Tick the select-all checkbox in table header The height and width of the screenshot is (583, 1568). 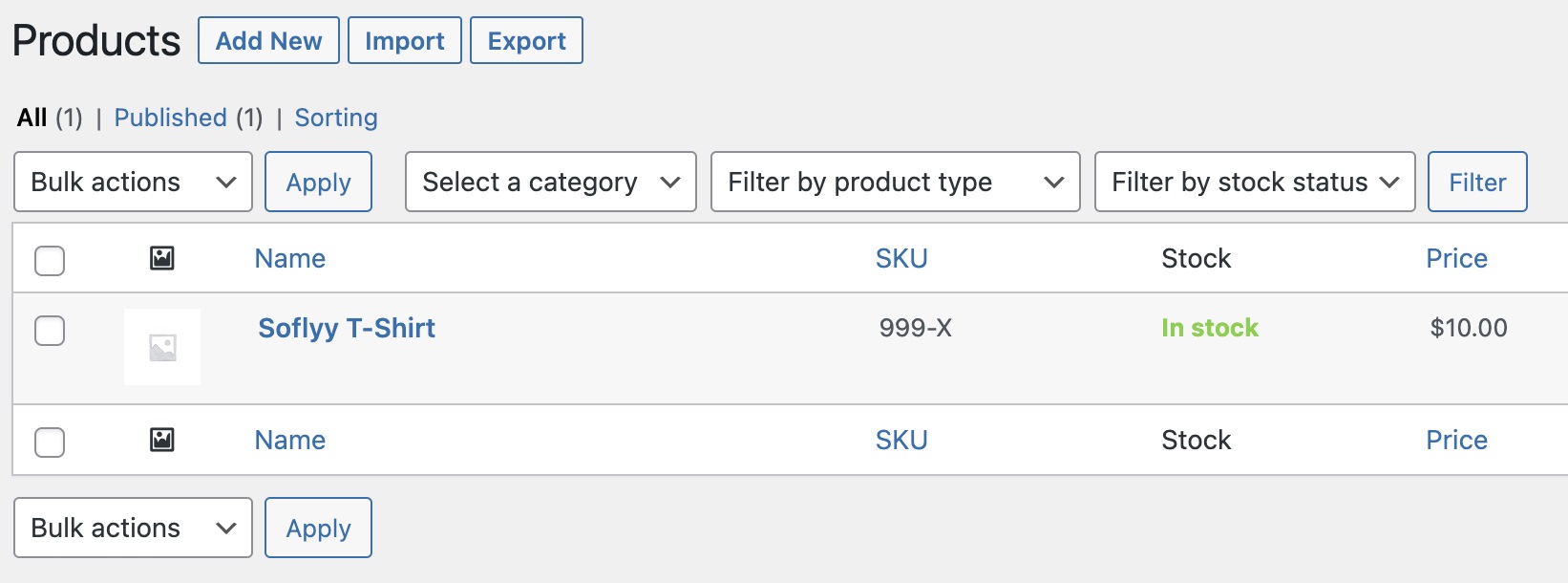pyautogui.click(x=50, y=260)
